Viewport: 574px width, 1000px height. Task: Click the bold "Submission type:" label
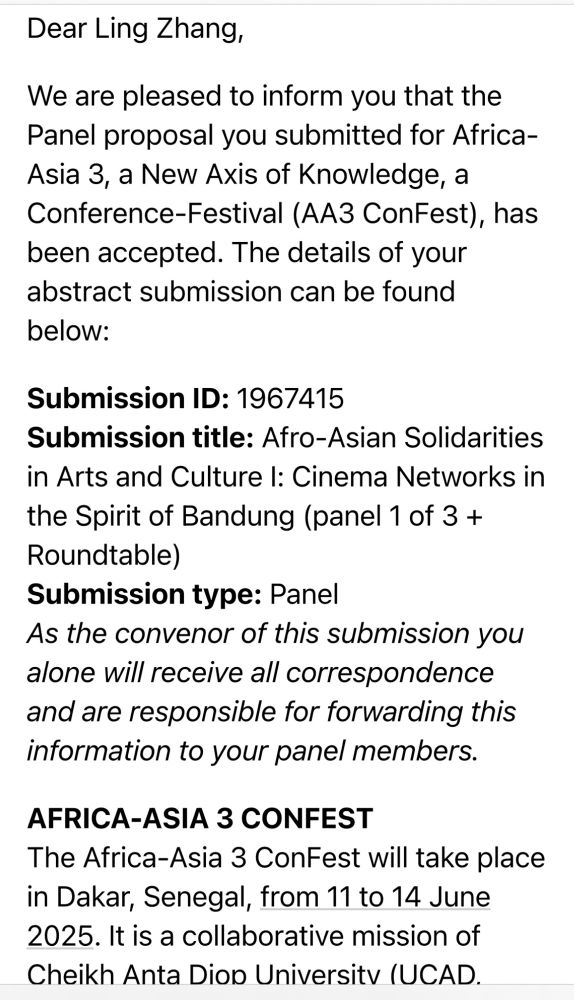[x=145, y=594]
